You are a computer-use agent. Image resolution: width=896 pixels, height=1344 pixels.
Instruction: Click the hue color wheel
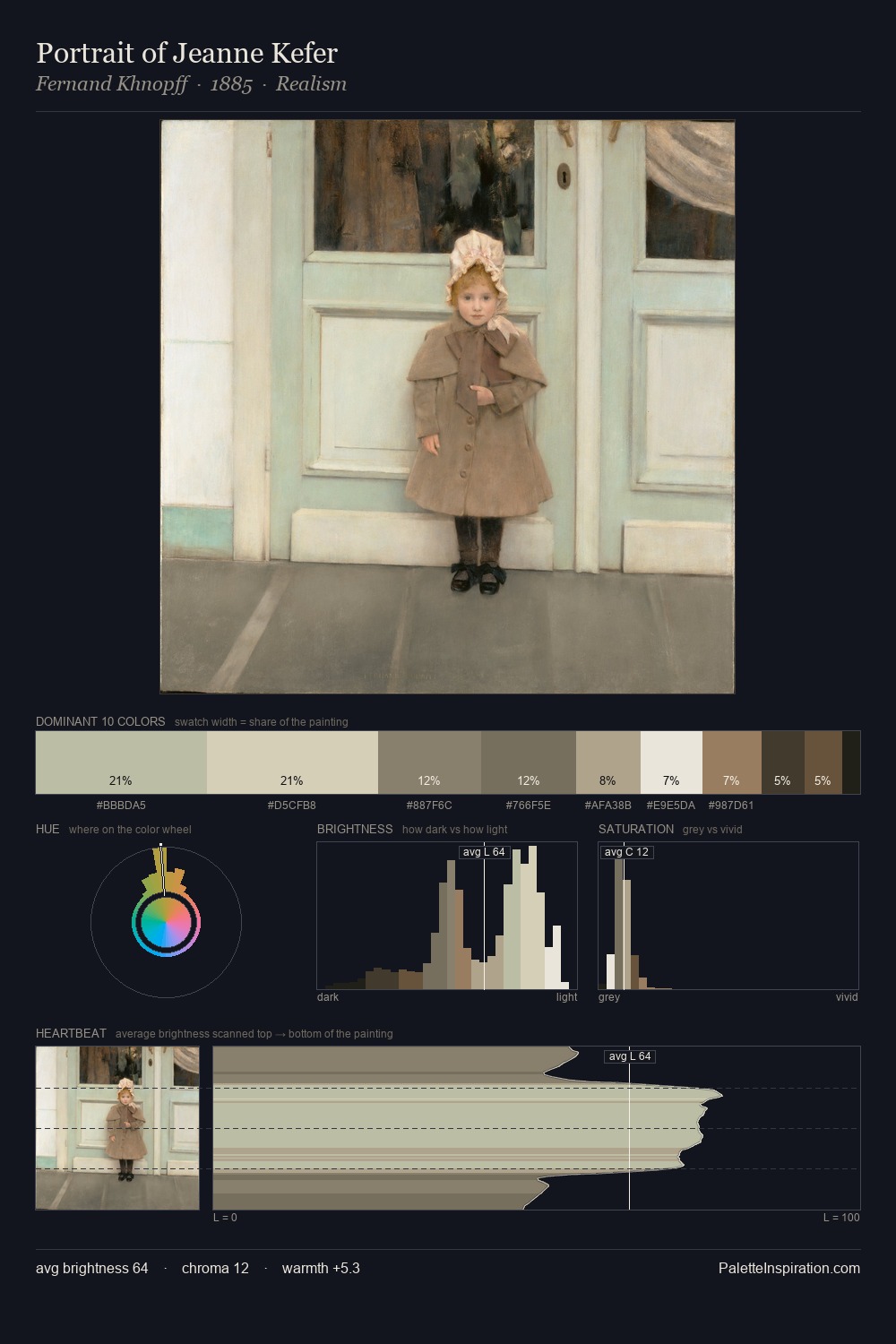166,922
